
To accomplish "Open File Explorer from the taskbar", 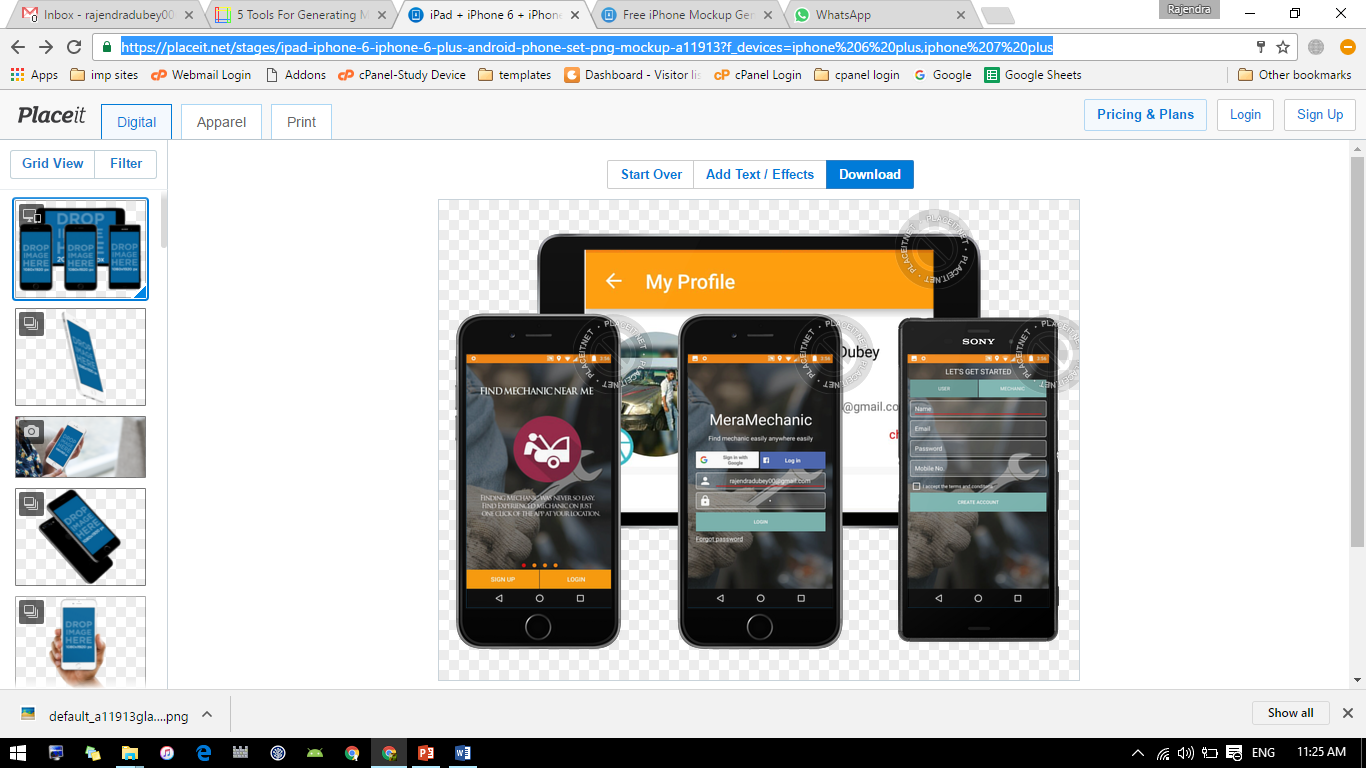I will 130,752.
